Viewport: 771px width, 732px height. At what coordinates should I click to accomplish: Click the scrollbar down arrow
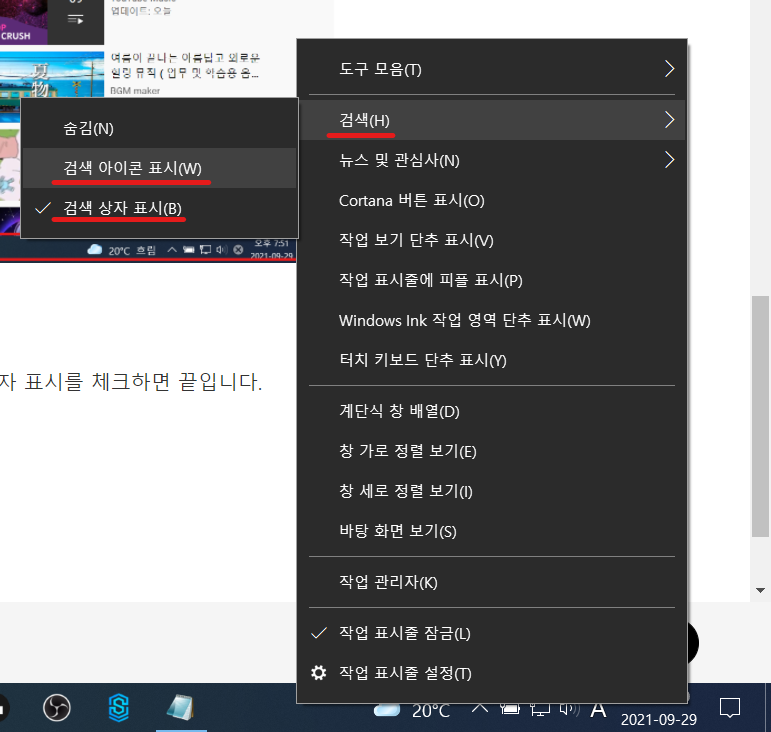(760, 590)
